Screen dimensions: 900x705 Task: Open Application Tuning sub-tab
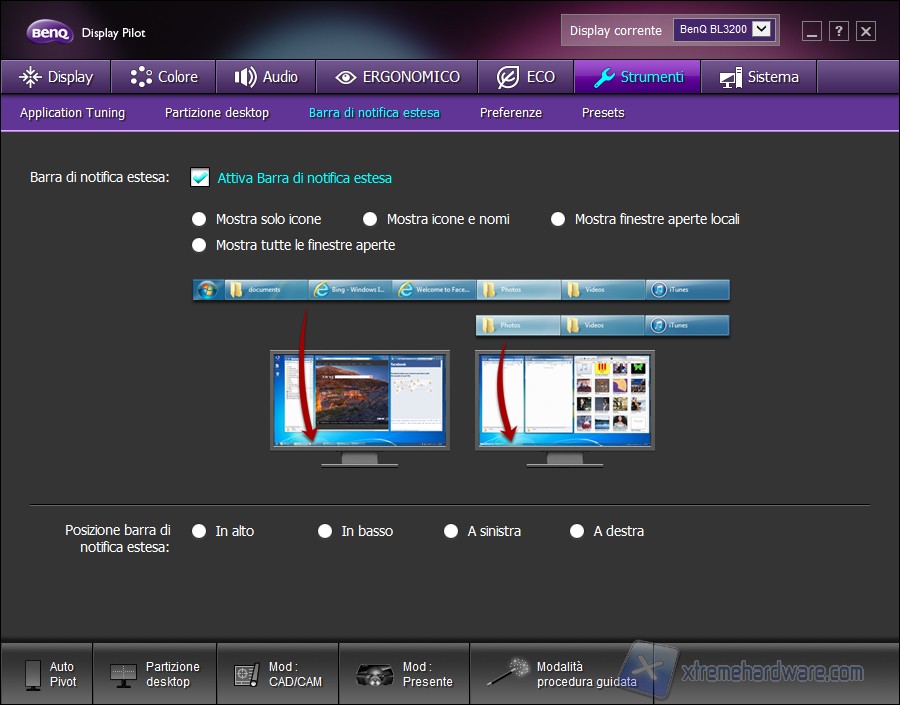click(x=72, y=113)
